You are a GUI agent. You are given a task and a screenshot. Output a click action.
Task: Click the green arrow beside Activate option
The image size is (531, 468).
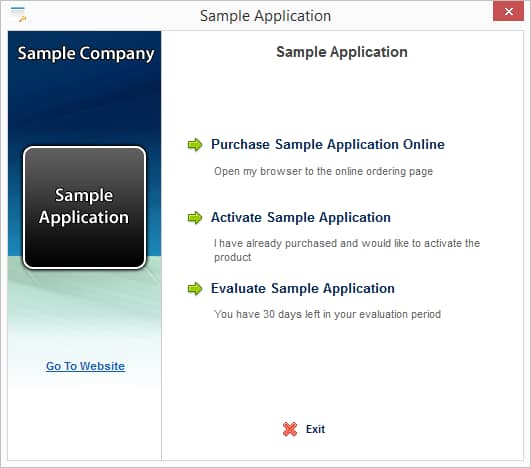tap(195, 218)
